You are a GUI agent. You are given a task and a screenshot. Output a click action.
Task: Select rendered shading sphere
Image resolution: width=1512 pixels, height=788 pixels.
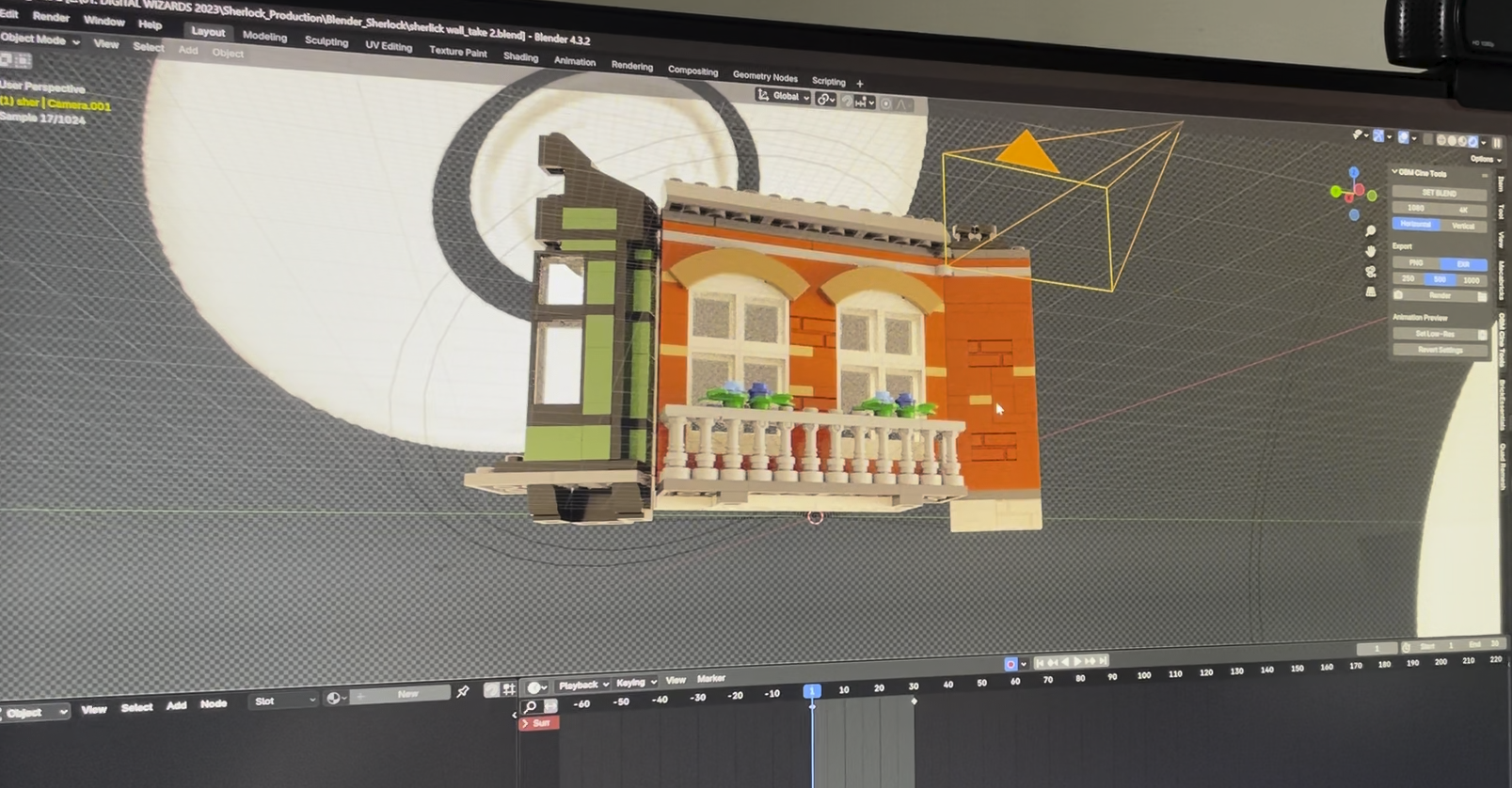[x=1473, y=142]
